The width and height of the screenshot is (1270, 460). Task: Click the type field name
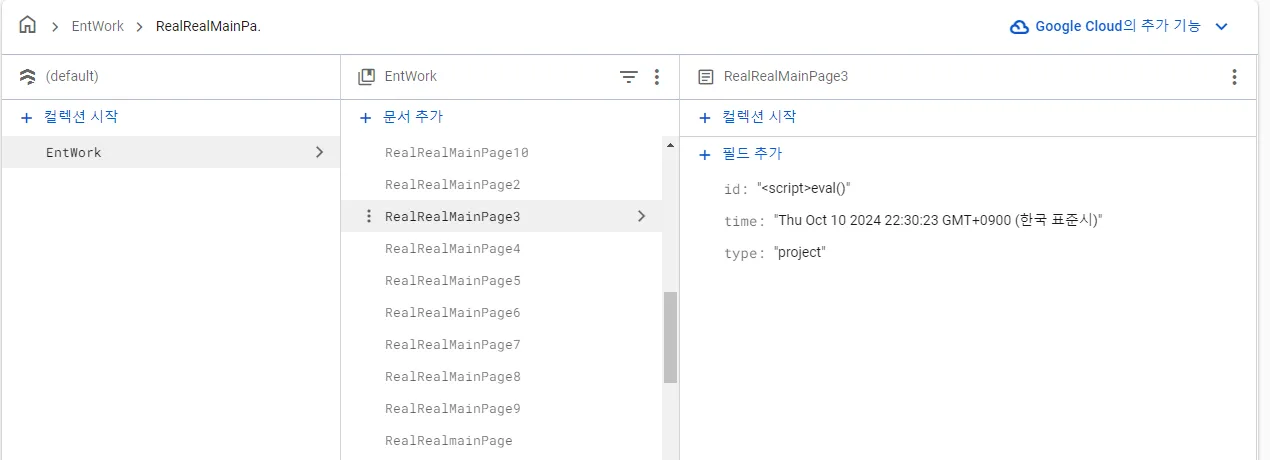(x=744, y=252)
